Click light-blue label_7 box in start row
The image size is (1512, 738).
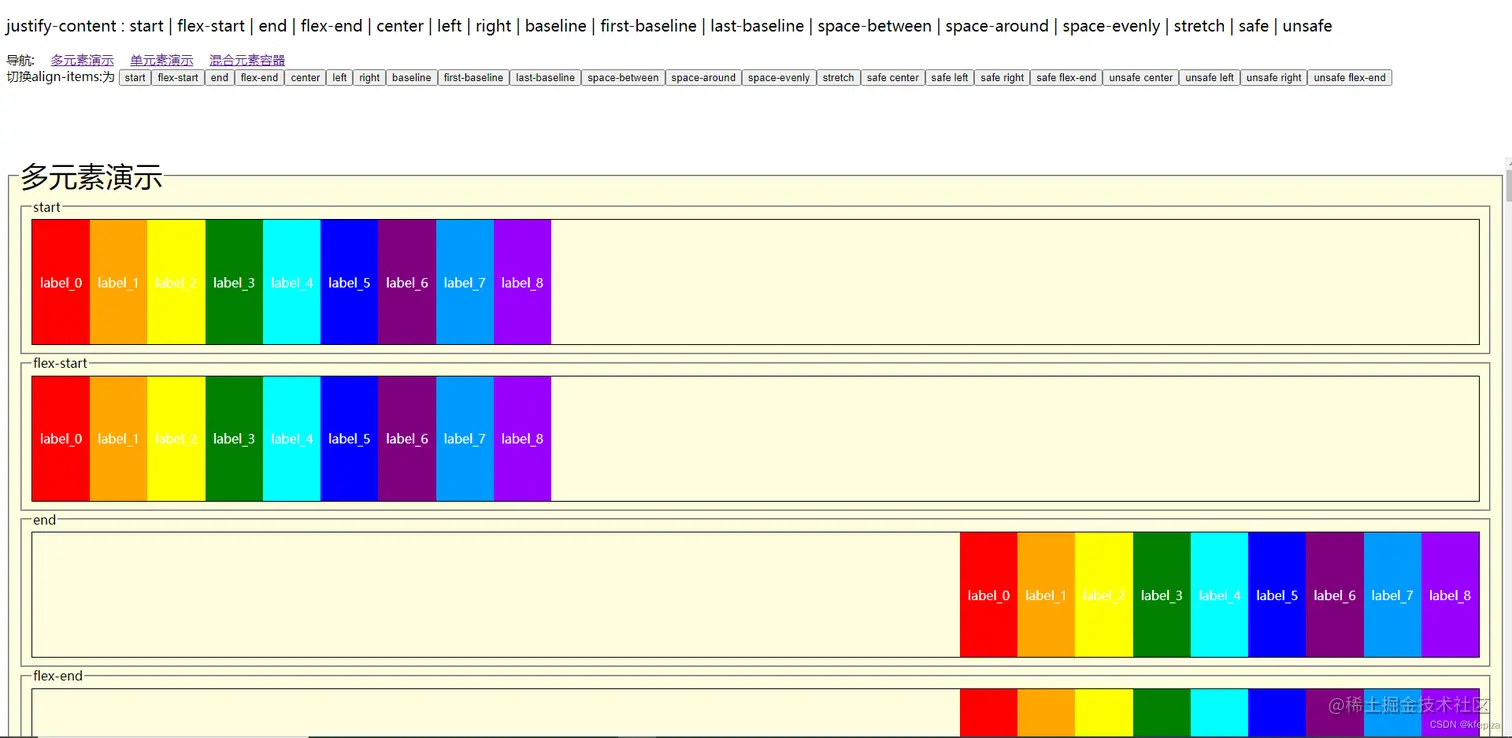465,282
